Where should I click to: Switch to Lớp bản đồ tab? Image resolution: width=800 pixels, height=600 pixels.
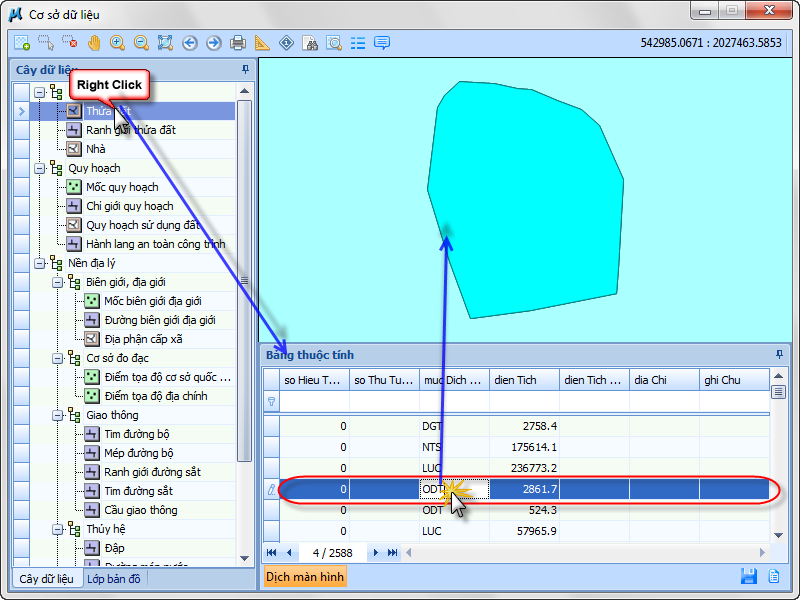(x=114, y=579)
